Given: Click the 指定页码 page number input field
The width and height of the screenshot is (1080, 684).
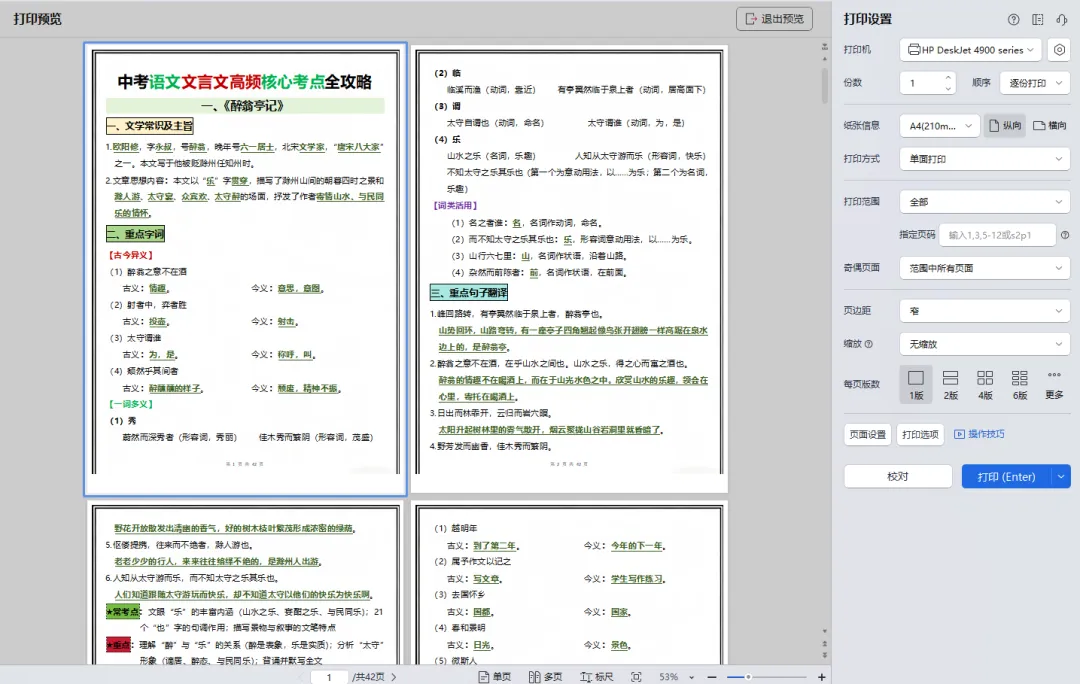Looking at the screenshot, I should click(997, 235).
